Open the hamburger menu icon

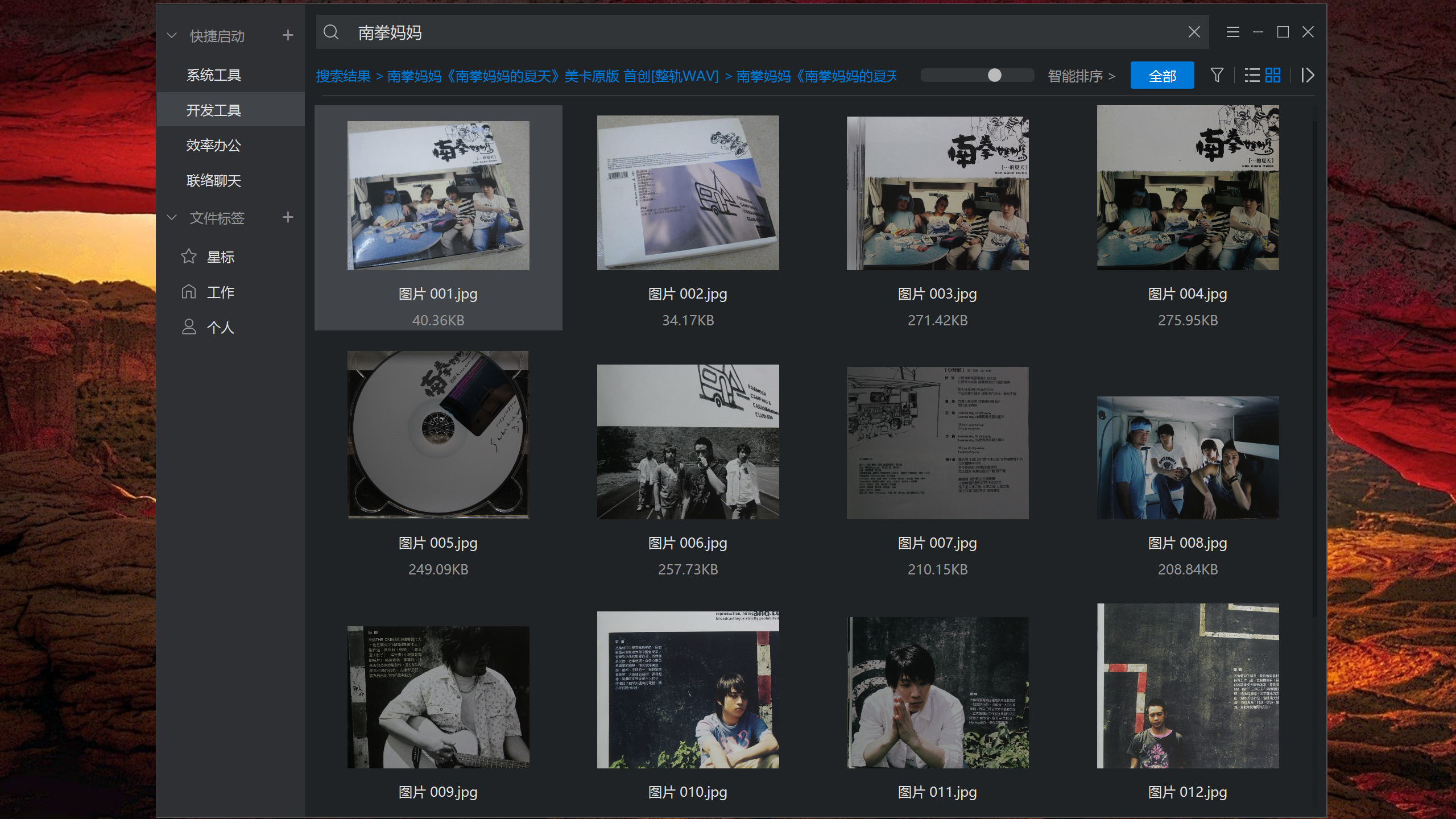click(x=1232, y=32)
